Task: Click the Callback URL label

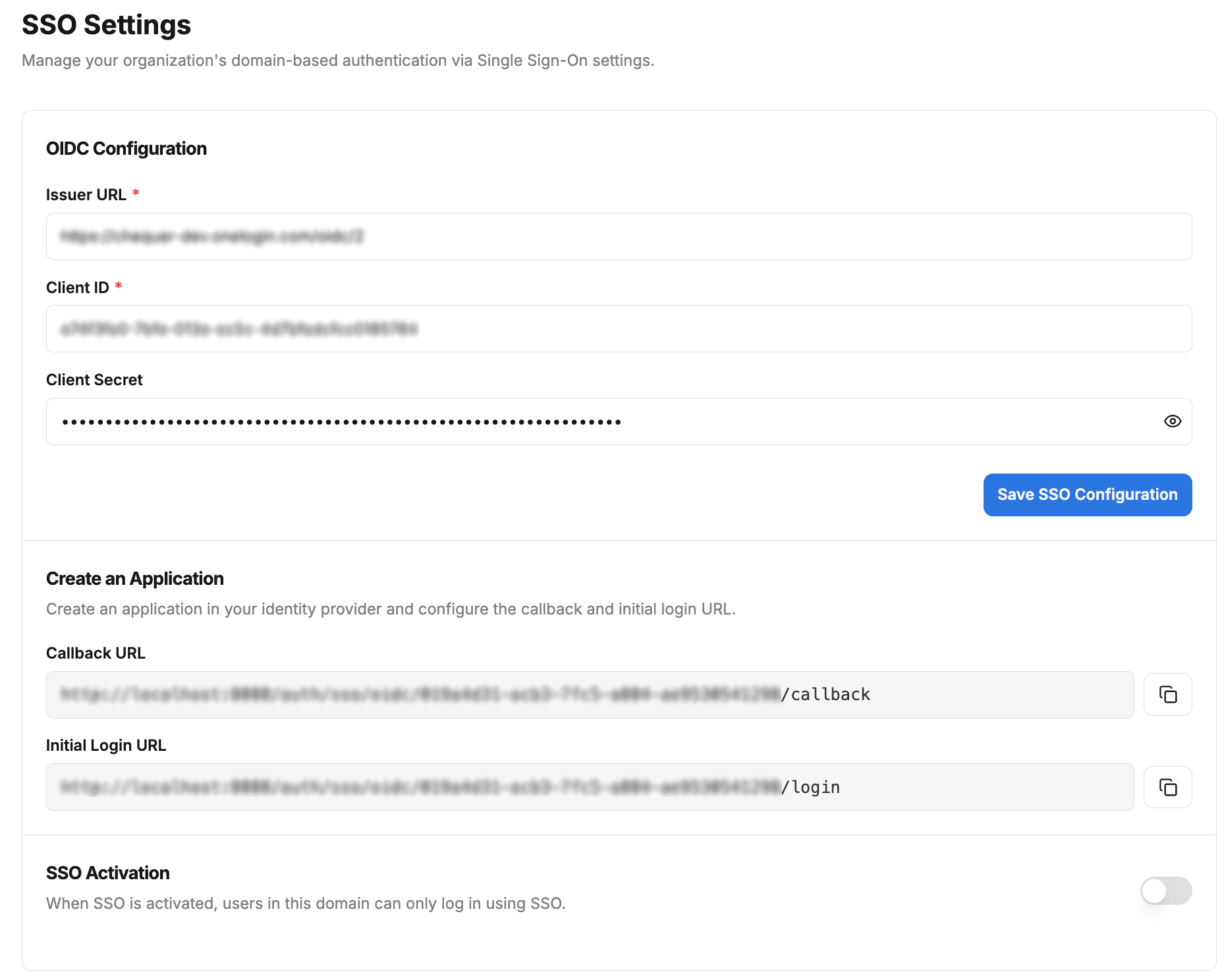Action: [x=96, y=653]
